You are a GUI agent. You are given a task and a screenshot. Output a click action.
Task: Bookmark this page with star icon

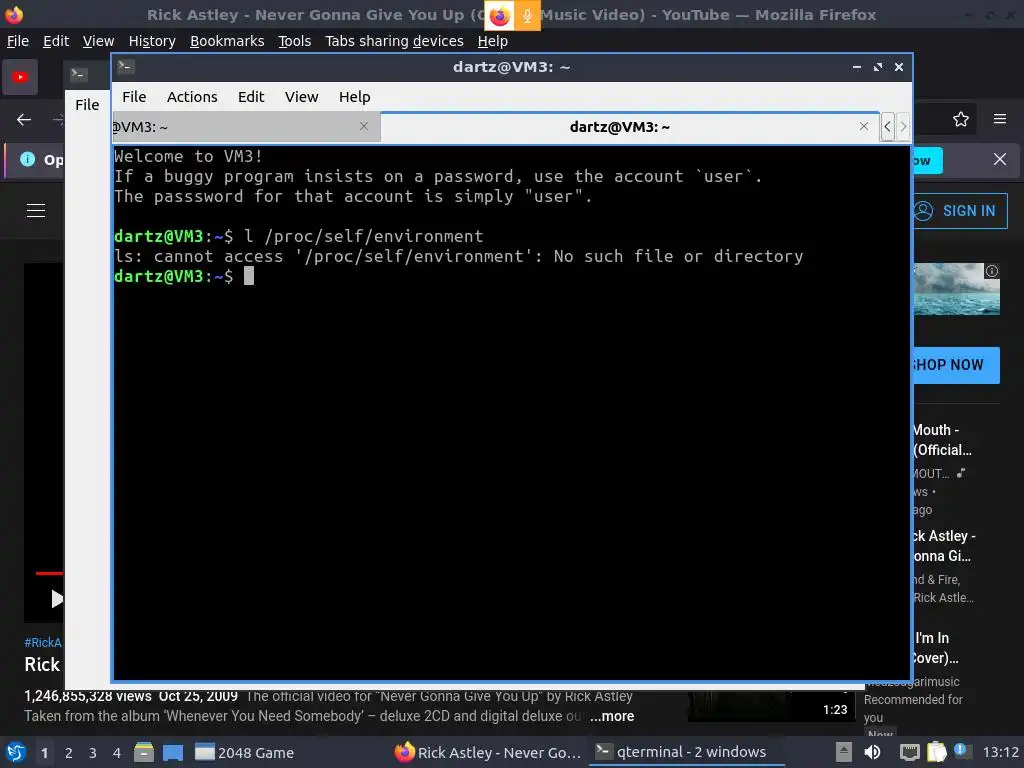tap(960, 120)
